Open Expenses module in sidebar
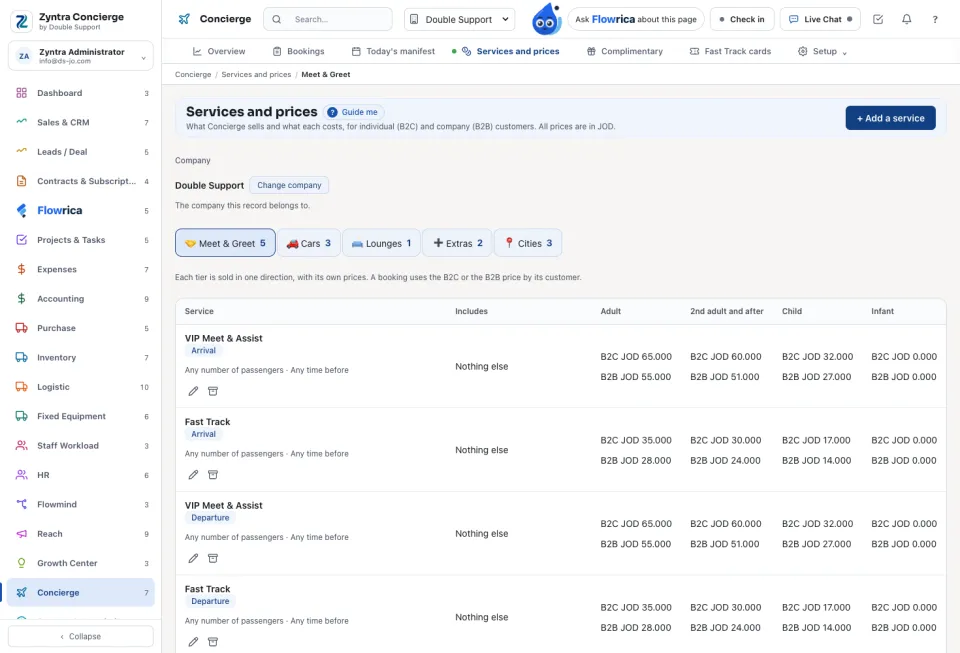Screen dimensions: 960x653 pos(81,269)
